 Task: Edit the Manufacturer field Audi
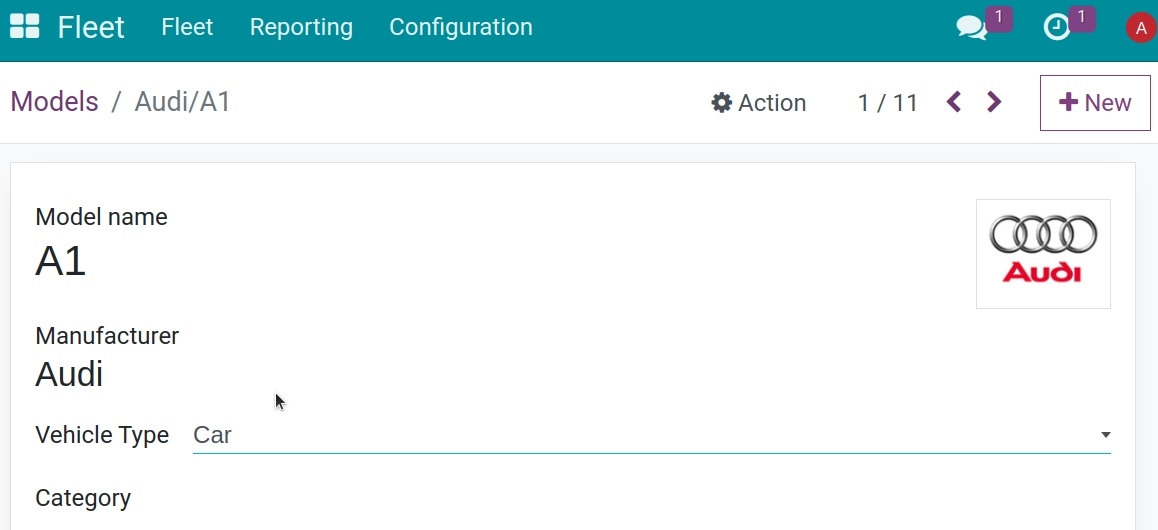[x=69, y=374]
